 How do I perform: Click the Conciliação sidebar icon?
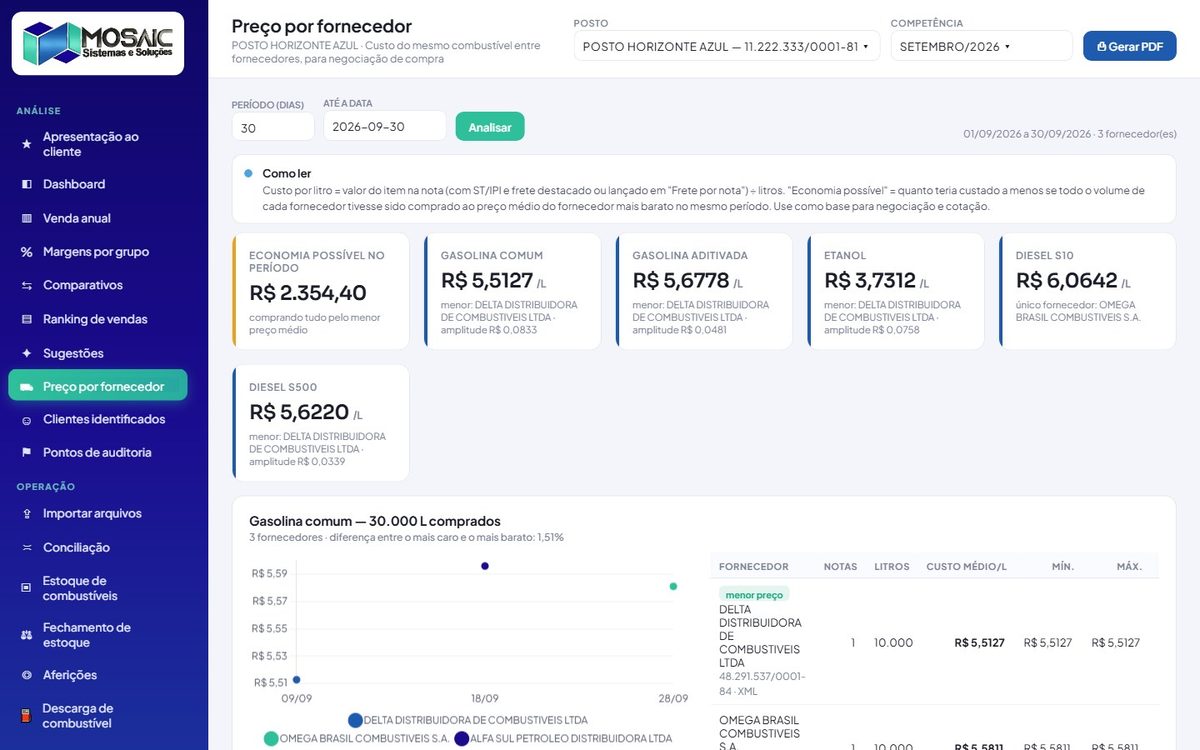click(x=27, y=548)
